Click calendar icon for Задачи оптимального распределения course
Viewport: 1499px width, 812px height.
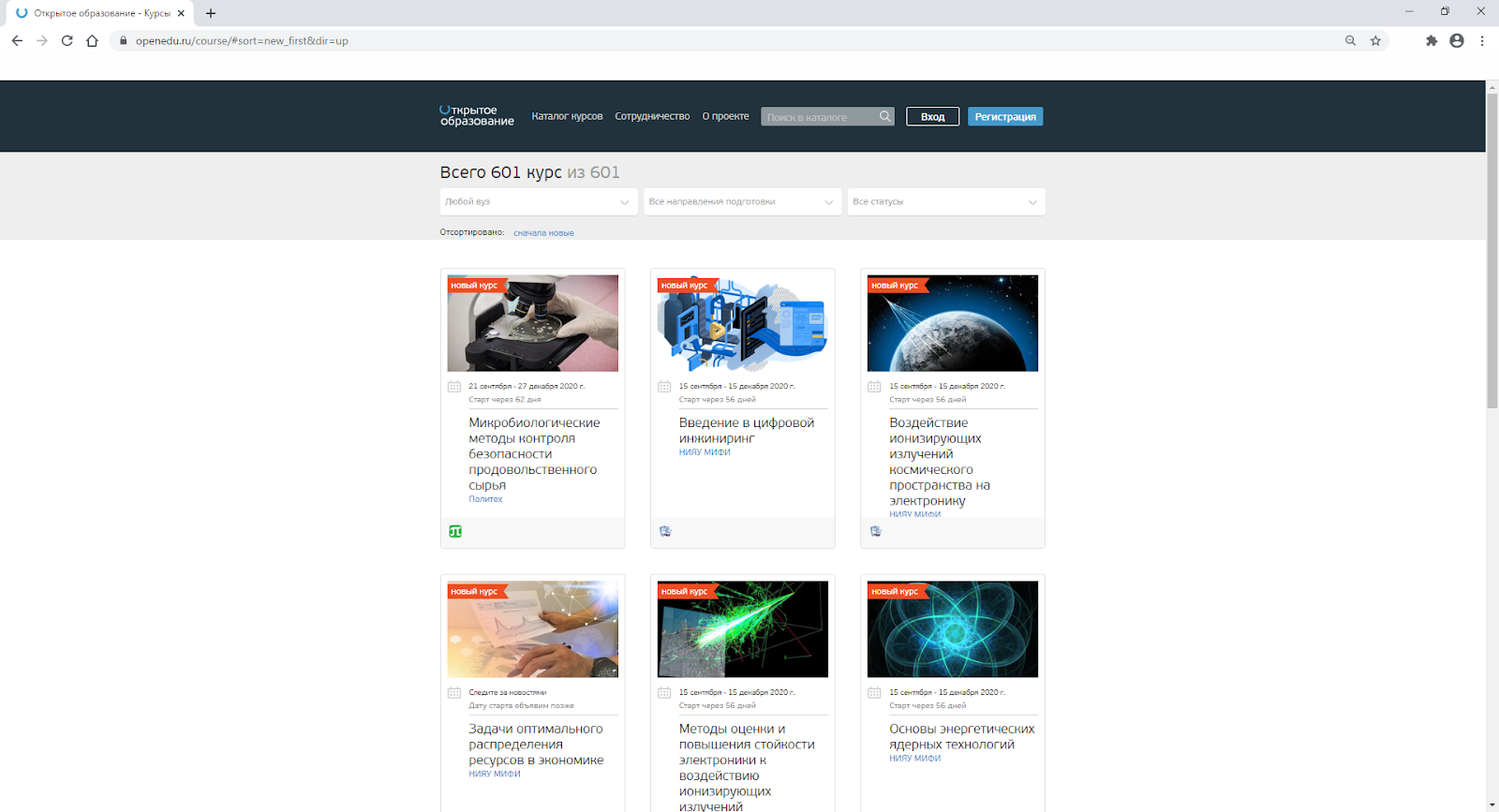point(454,693)
